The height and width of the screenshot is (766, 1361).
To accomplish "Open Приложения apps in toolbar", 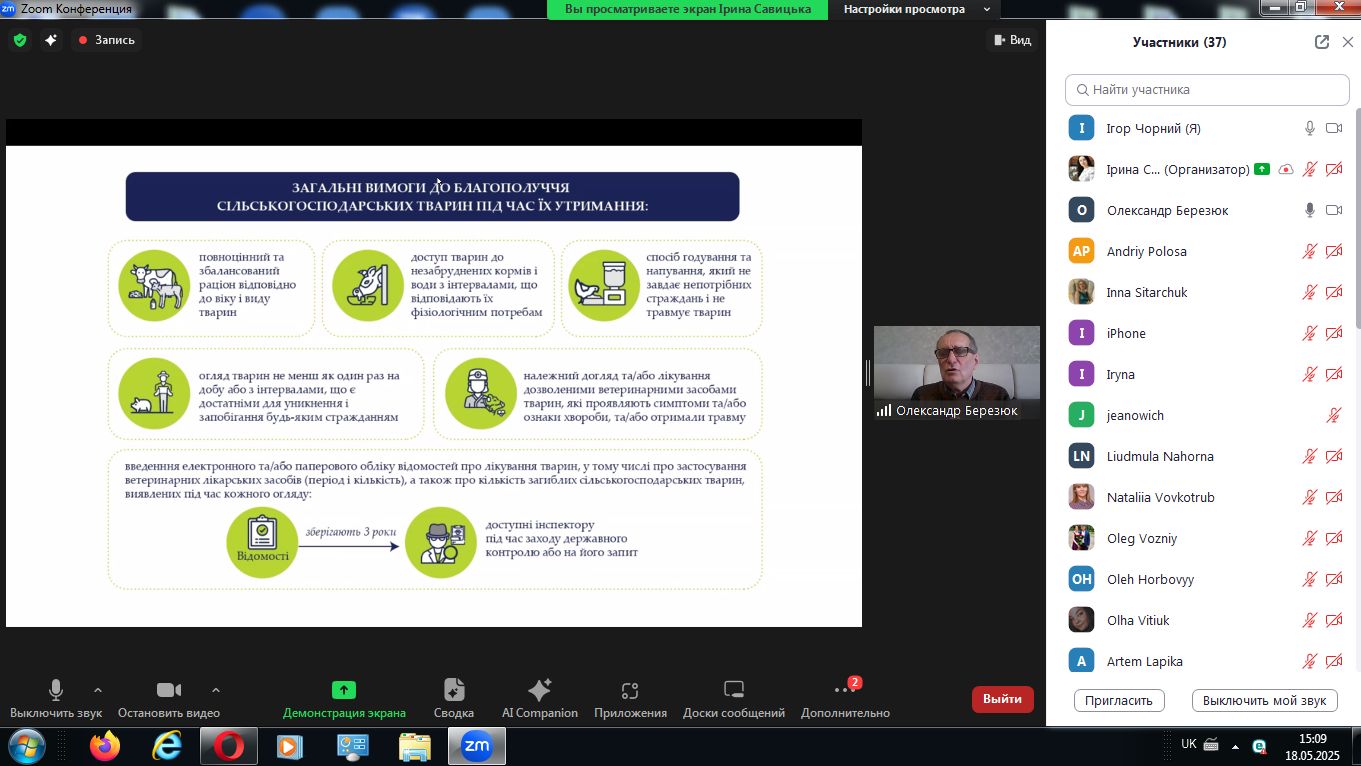I will (x=630, y=698).
